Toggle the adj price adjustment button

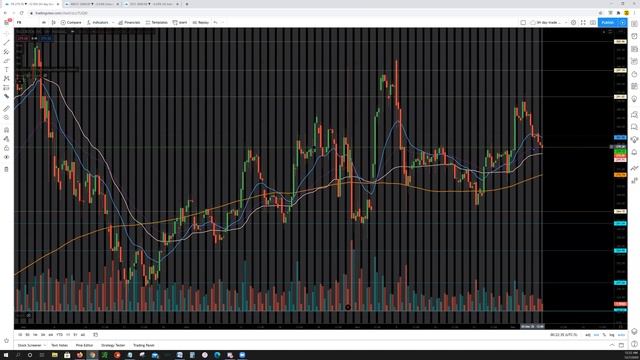(x=588, y=335)
